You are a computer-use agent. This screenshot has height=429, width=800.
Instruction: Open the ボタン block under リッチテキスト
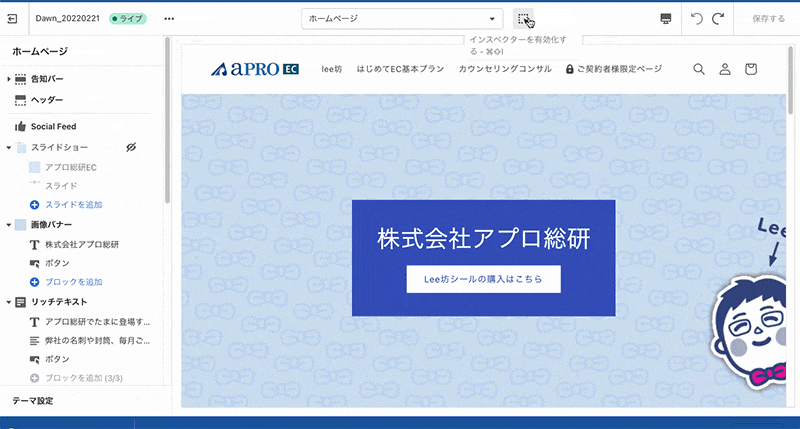click(x=57, y=359)
